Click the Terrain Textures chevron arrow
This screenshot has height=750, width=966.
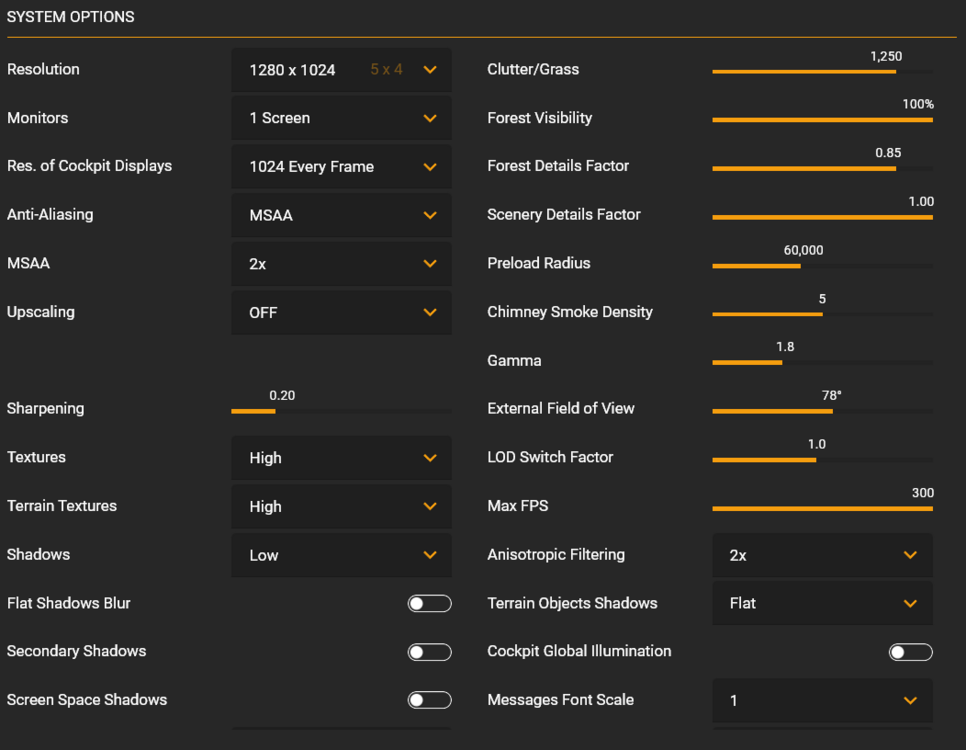(x=430, y=506)
